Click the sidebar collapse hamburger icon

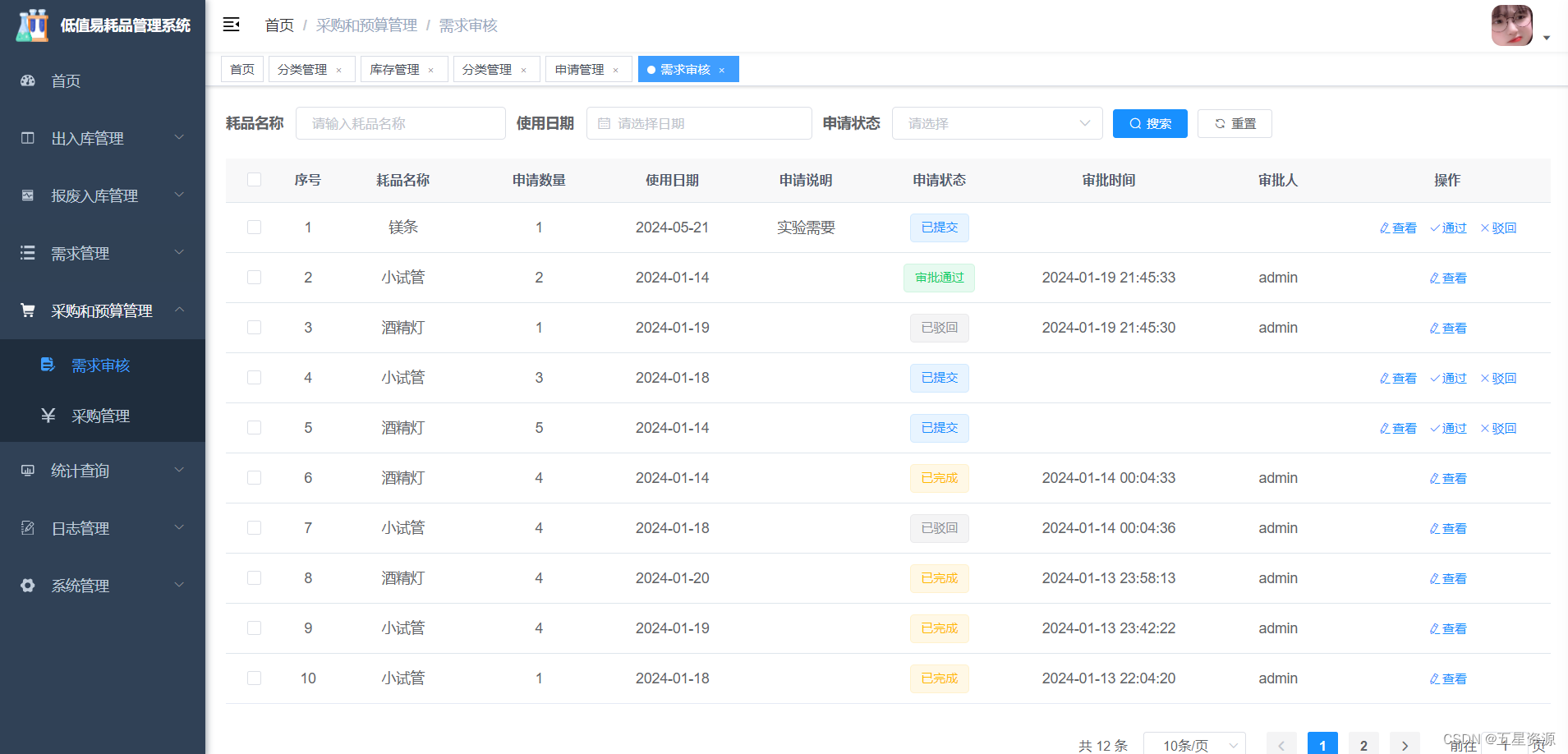(x=232, y=25)
